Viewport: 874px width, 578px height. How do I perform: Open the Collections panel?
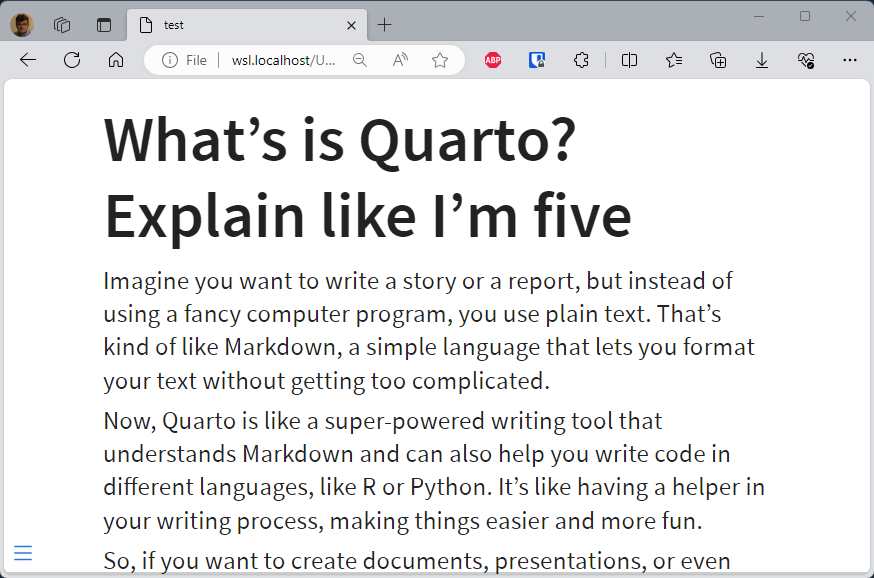click(718, 60)
